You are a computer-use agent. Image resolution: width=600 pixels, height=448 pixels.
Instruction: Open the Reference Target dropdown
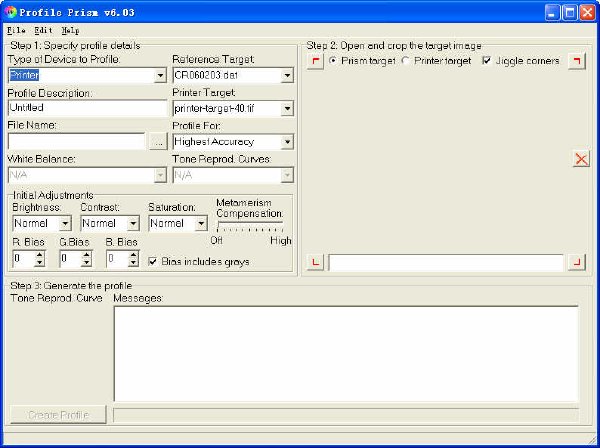point(287,75)
